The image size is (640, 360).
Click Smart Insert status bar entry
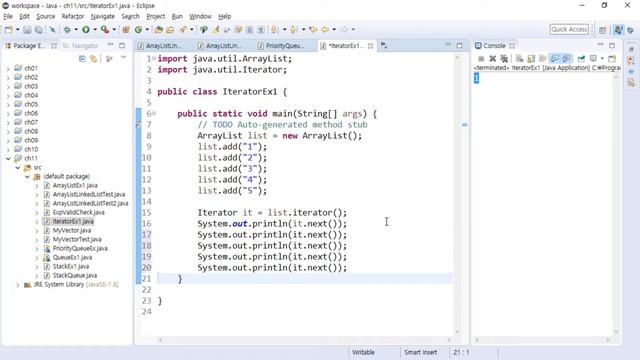tap(420, 352)
